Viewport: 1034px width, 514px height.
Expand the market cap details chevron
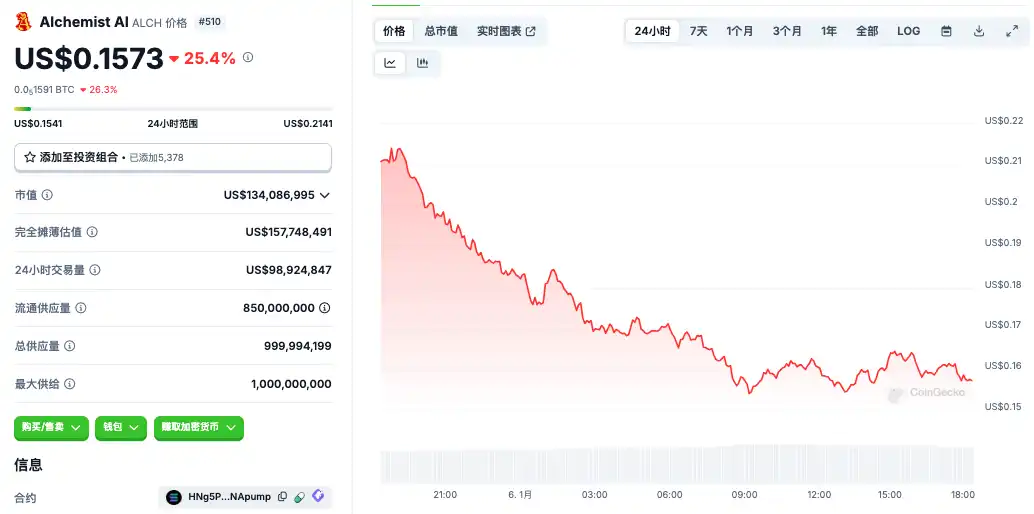pos(325,195)
